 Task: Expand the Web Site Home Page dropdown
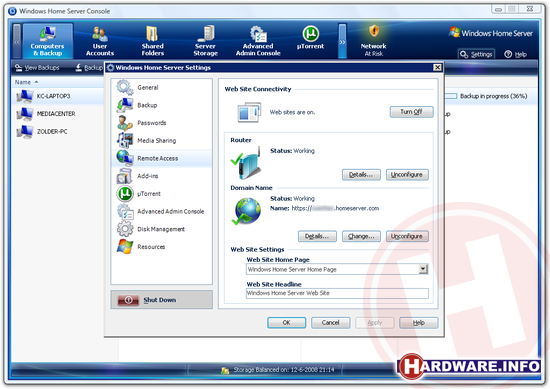[423, 269]
